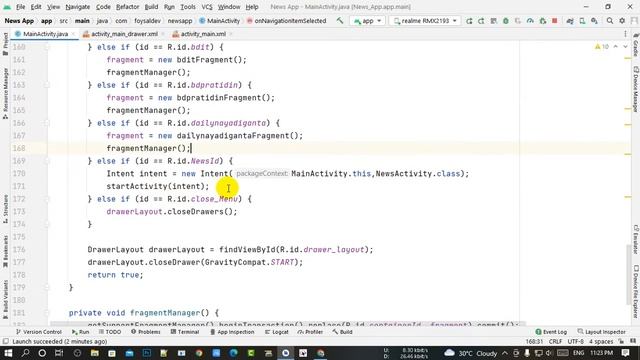Open the Event Log panel

[x=551, y=332]
